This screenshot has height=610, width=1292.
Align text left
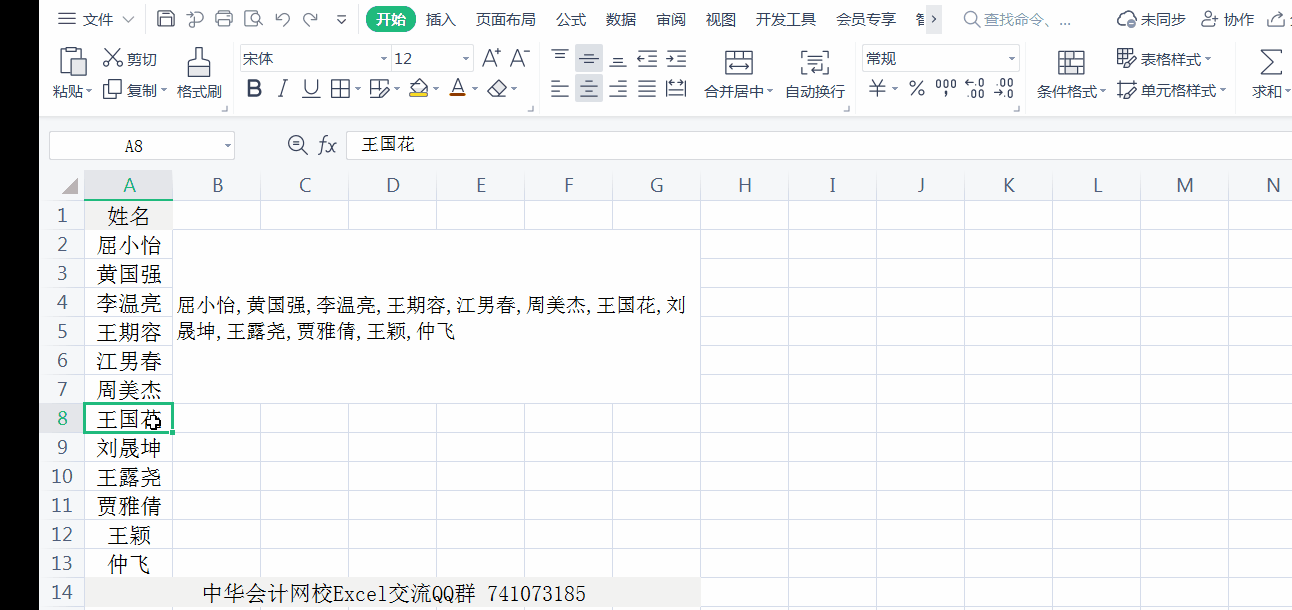pyautogui.click(x=560, y=89)
